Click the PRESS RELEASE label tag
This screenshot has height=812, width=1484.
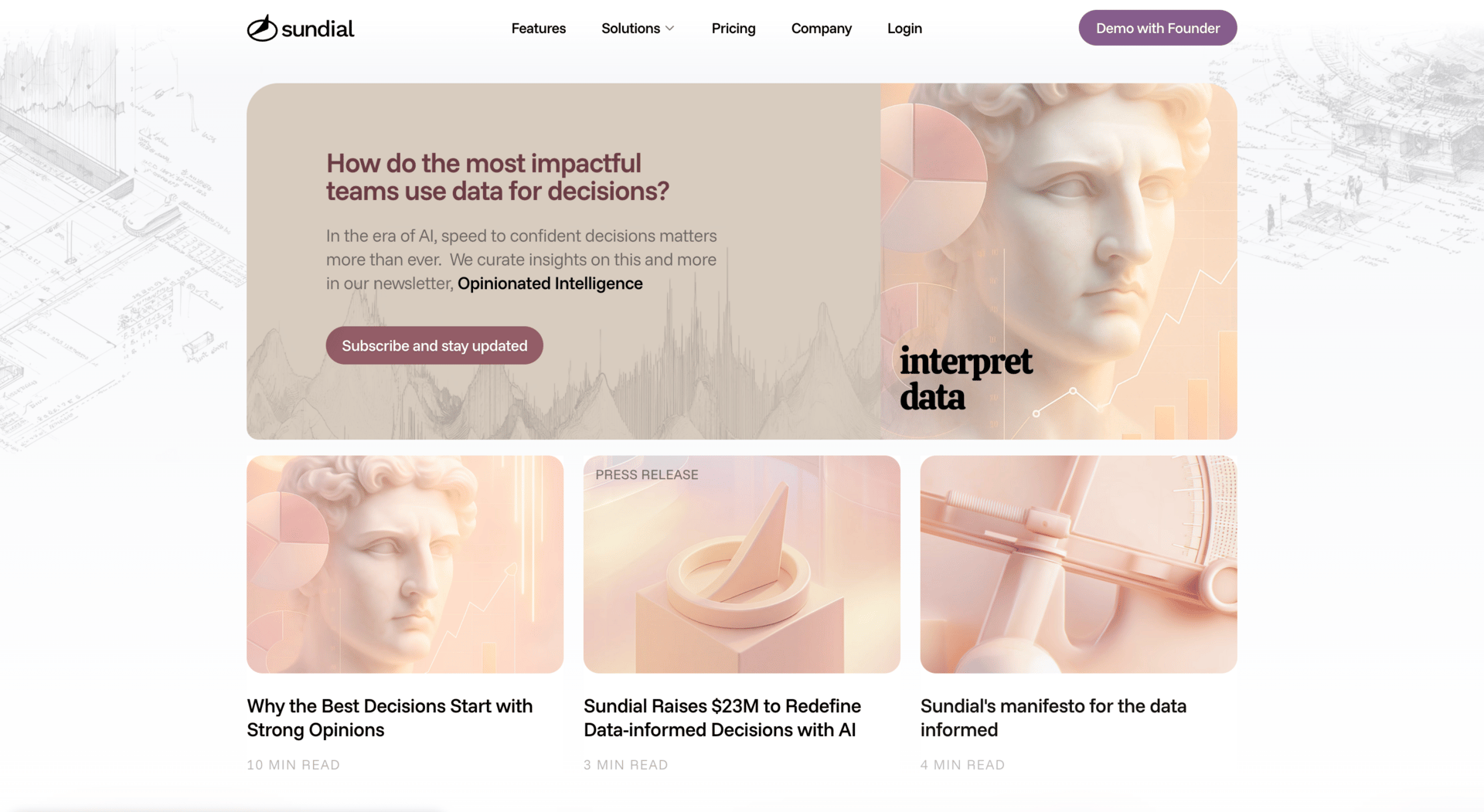[647, 475]
